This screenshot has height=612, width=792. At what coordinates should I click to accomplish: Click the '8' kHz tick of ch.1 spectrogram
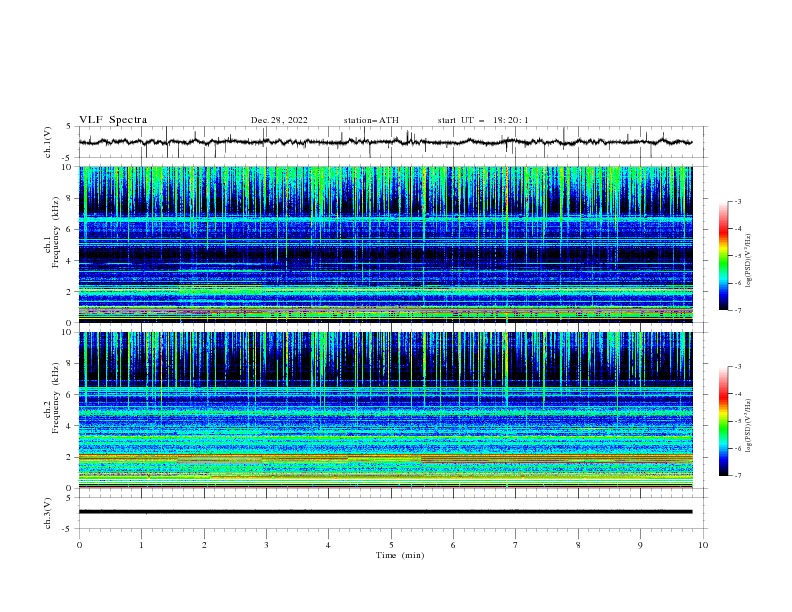tap(69, 198)
